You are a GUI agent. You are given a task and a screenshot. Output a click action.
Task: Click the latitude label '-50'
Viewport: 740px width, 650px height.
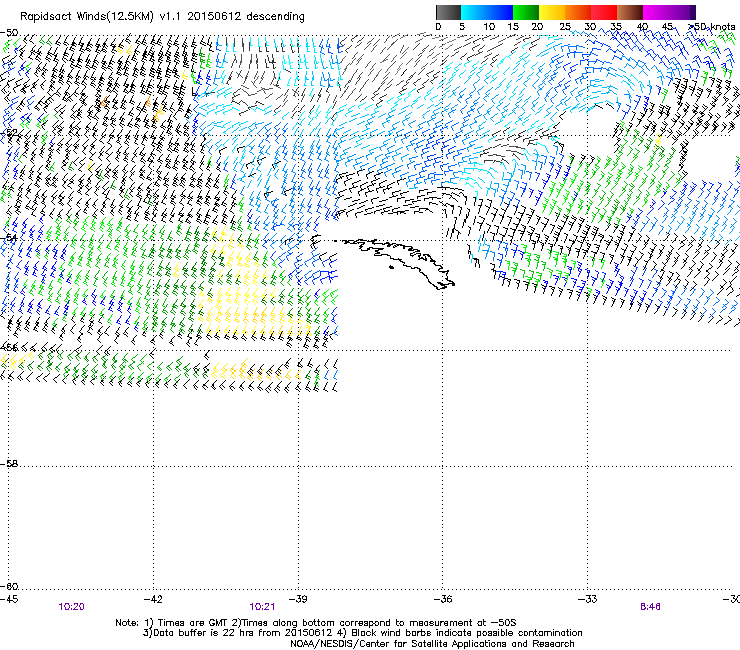click(9, 33)
